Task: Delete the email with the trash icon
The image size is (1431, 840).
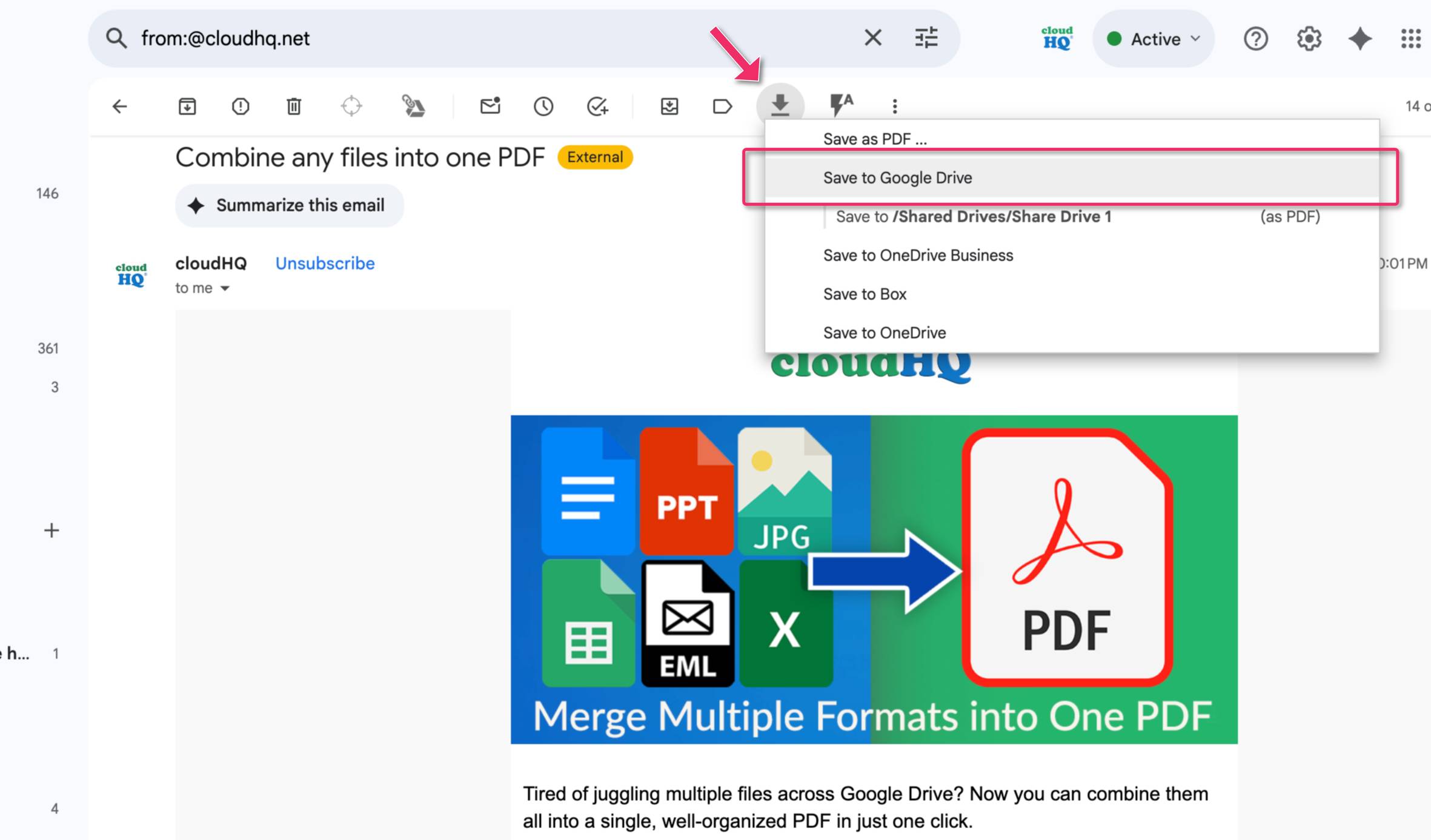Action: [x=294, y=107]
